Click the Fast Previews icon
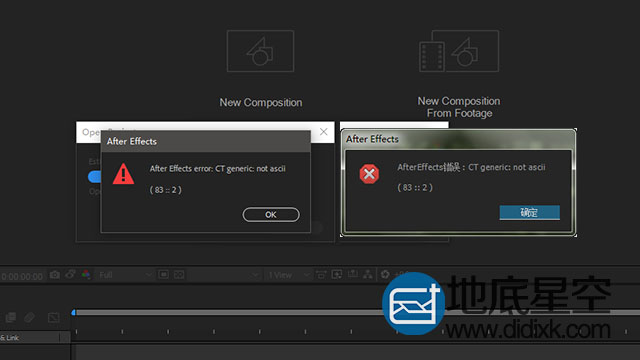 click(x=337, y=274)
